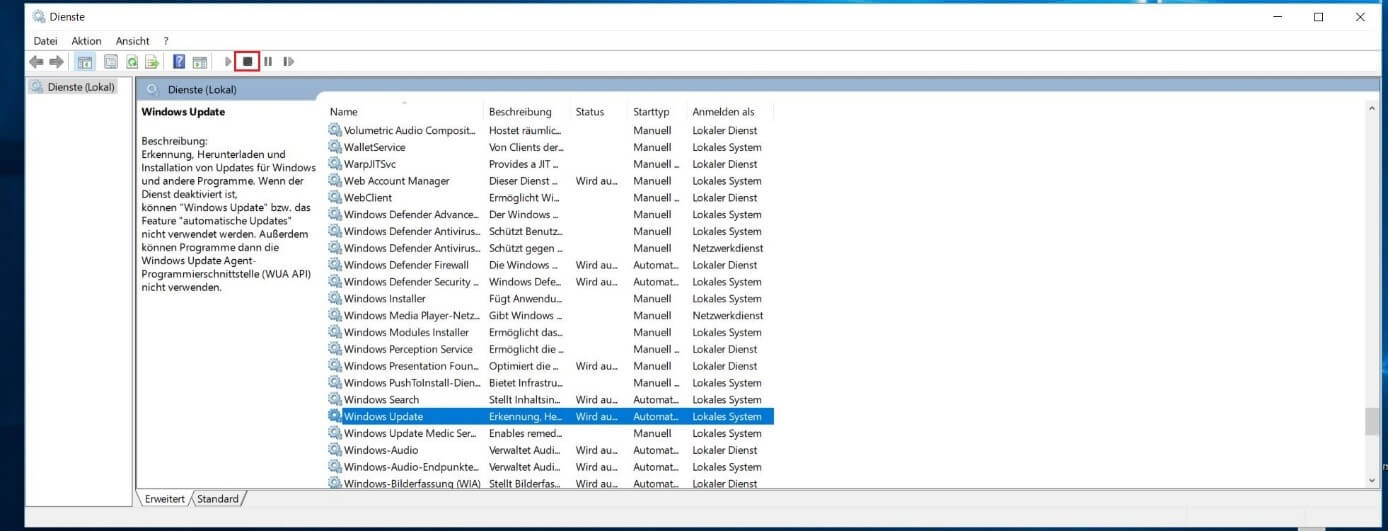
Task: Click the scrollbar down arrow of the services list
Action: (1372, 481)
